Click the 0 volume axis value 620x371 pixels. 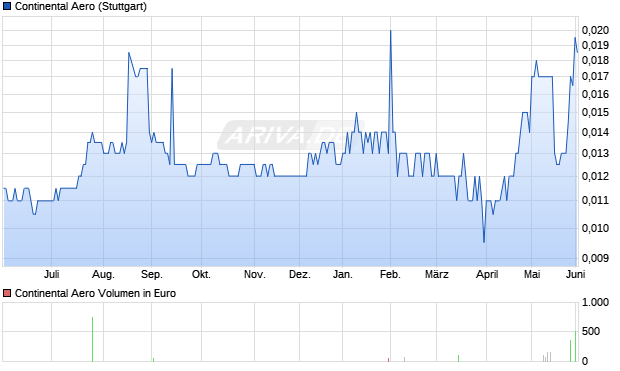tap(585, 361)
